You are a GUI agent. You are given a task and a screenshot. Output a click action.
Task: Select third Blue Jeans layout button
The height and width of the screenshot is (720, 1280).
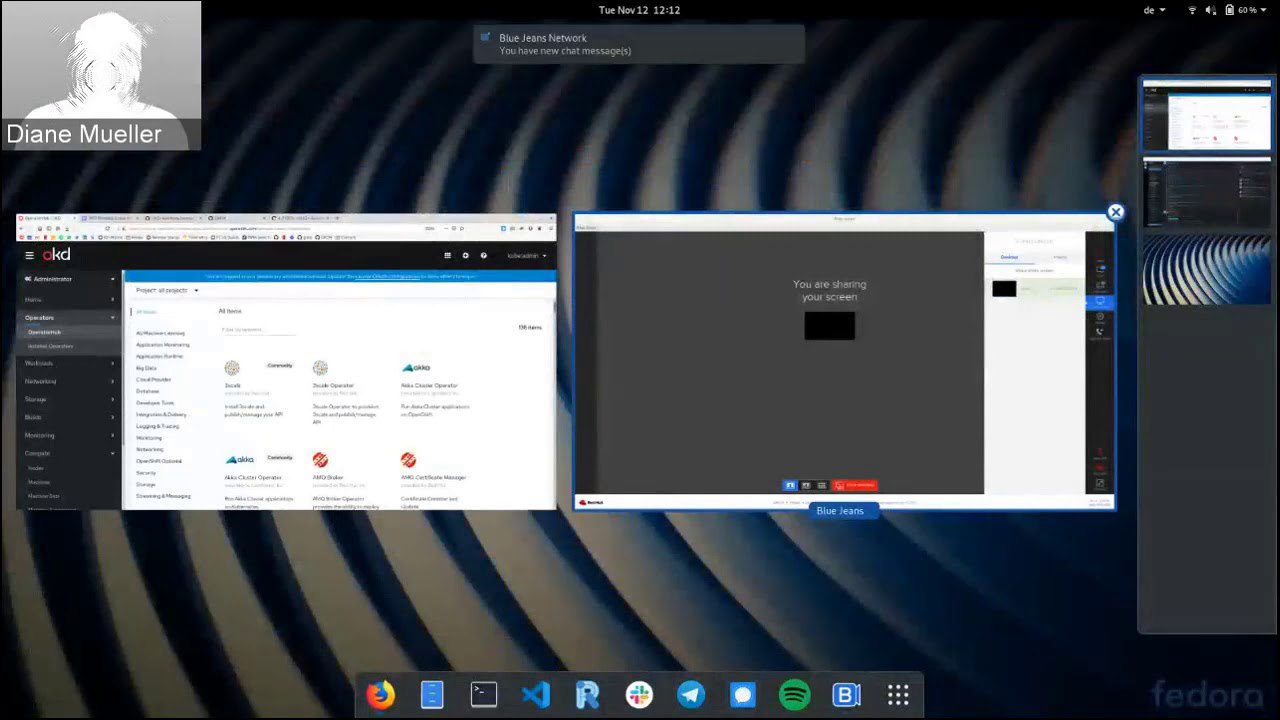pyautogui.click(x=822, y=485)
